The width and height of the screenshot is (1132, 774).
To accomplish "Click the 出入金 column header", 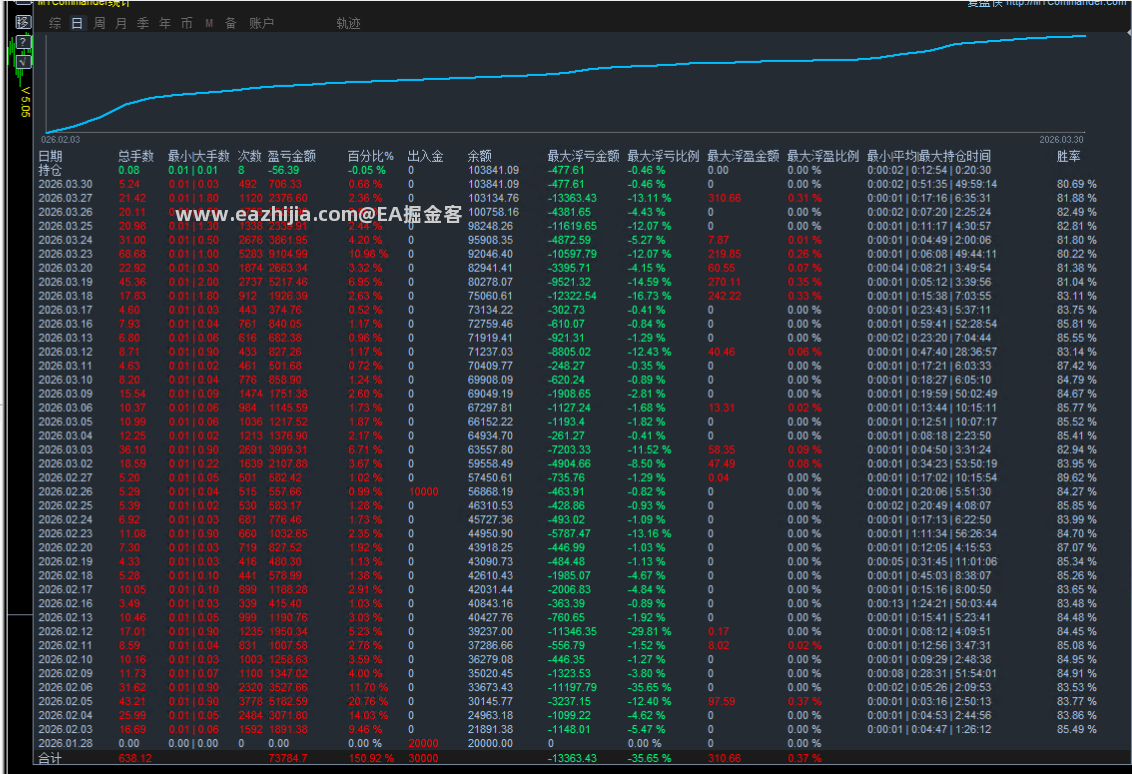I will (425, 156).
